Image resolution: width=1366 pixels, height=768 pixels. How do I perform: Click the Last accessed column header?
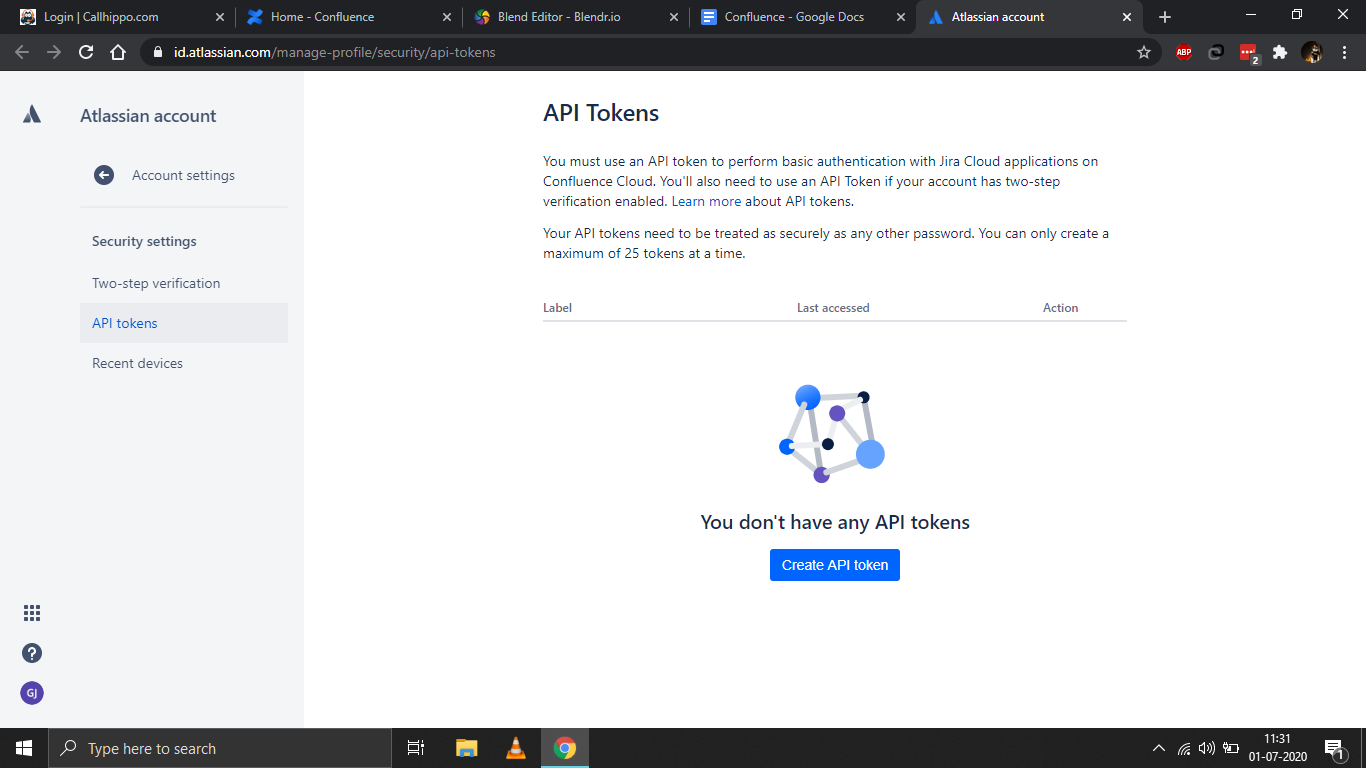pyautogui.click(x=833, y=308)
